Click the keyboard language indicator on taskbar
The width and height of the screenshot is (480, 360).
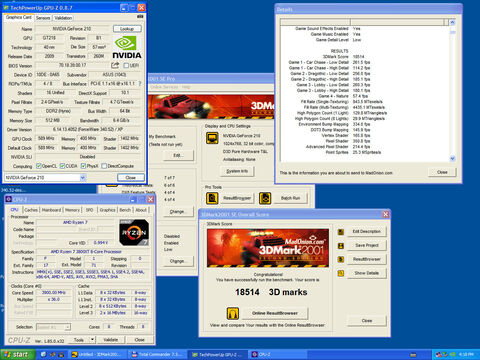[413, 355]
